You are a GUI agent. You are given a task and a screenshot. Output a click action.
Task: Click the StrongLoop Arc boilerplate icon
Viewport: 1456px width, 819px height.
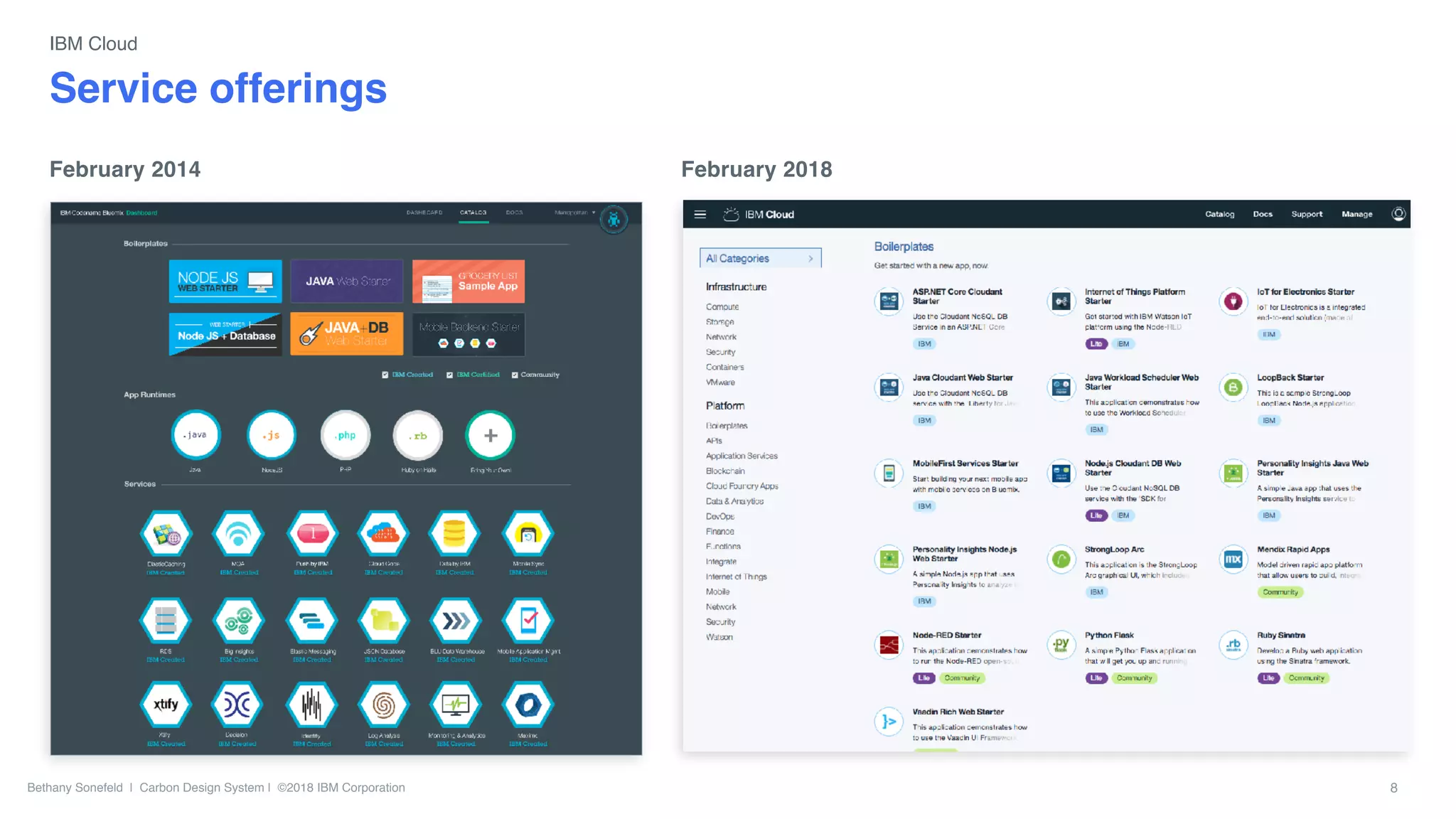[x=1061, y=560]
